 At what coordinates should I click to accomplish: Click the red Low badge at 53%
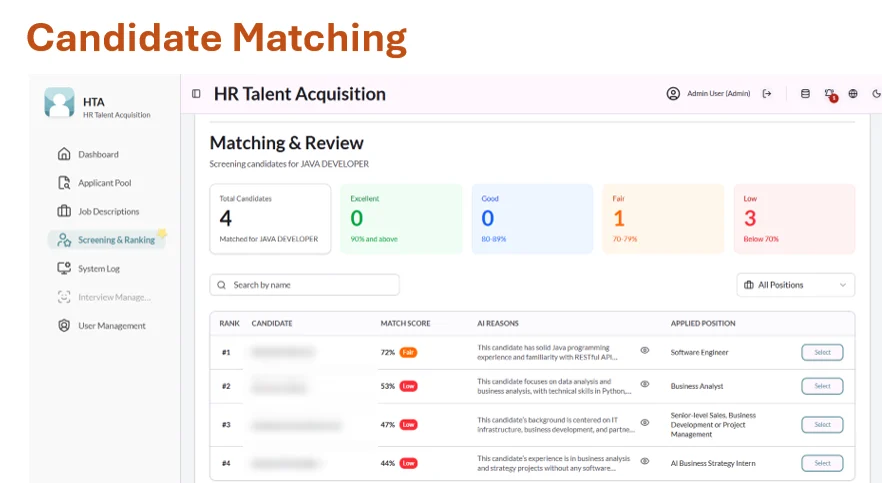point(408,386)
